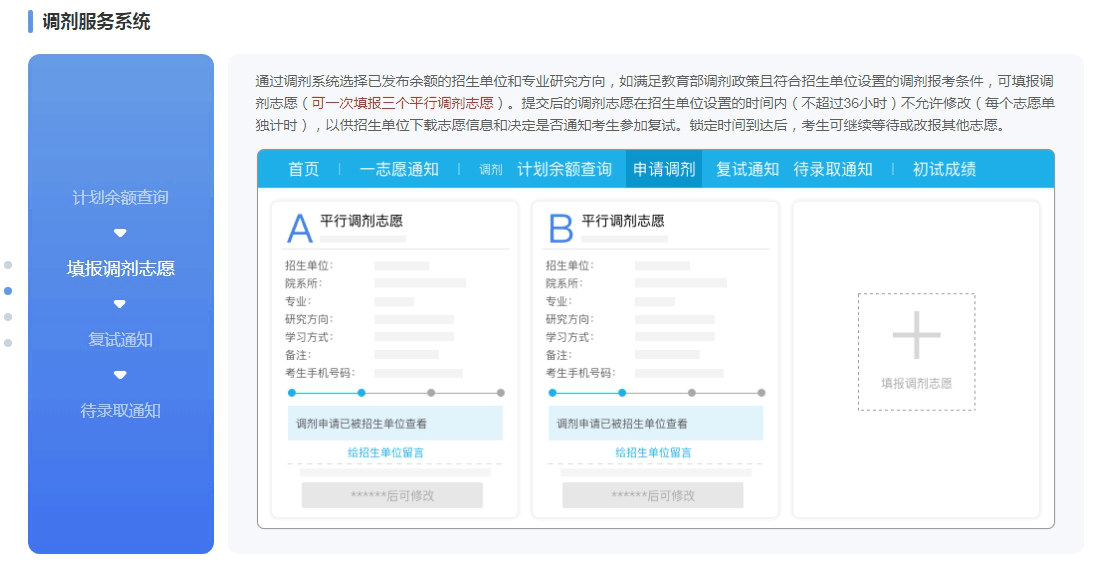Open 计划余额查询 tab in top bar
The image size is (1095, 572).
coord(564,169)
